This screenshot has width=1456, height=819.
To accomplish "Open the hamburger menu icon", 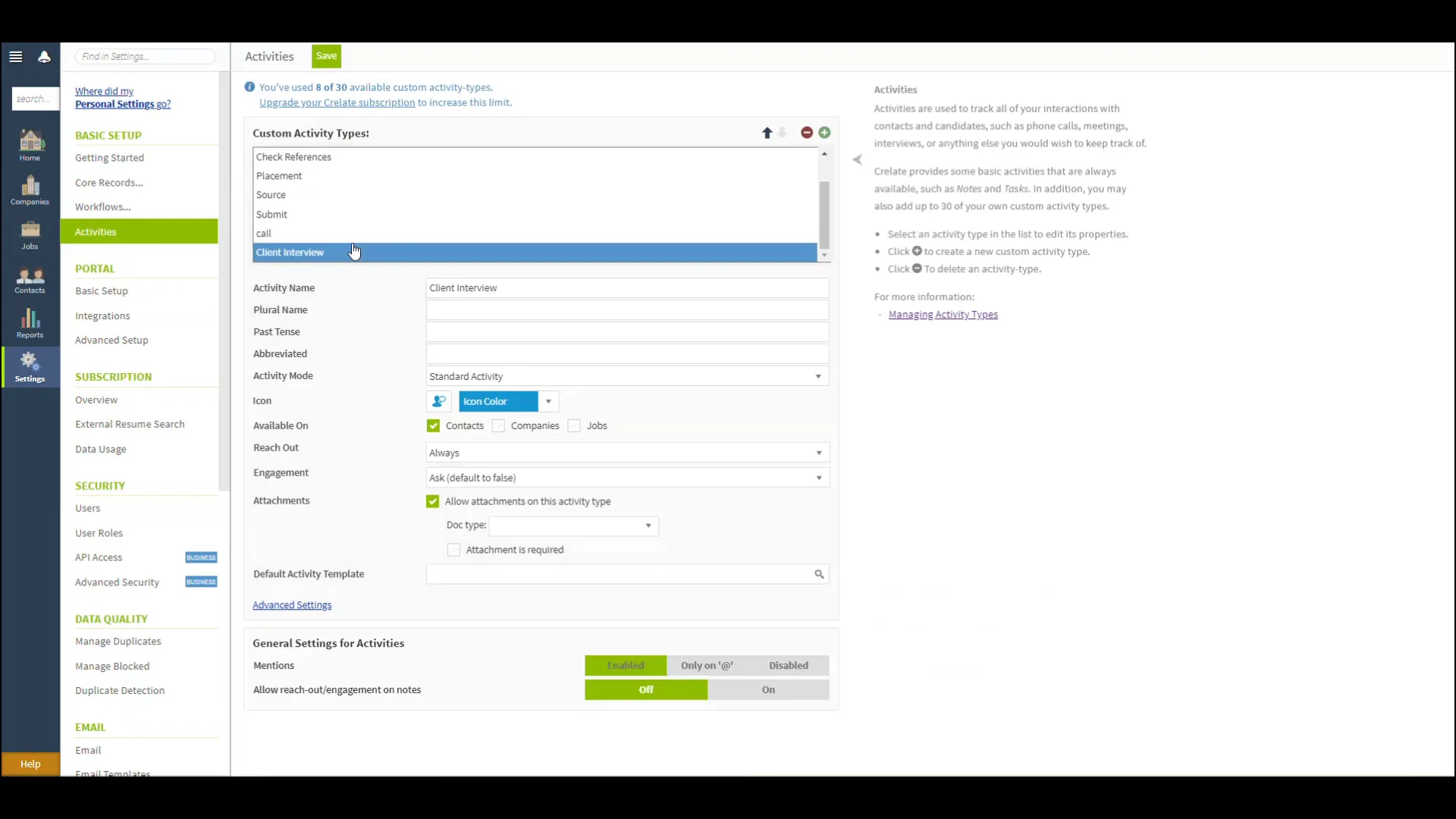I will [16, 57].
